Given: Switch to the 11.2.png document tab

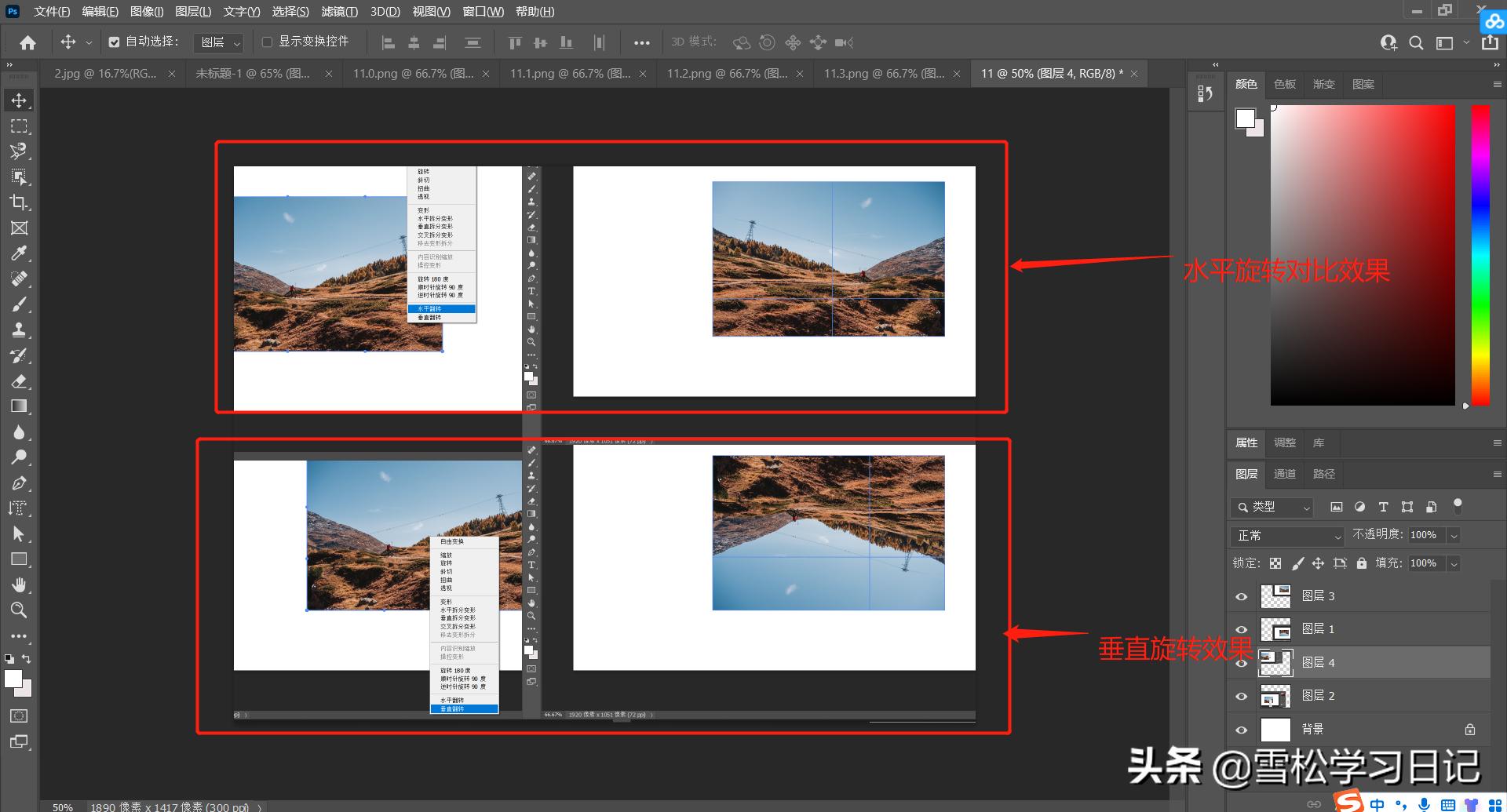Looking at the screenshot, I should 727,74.
